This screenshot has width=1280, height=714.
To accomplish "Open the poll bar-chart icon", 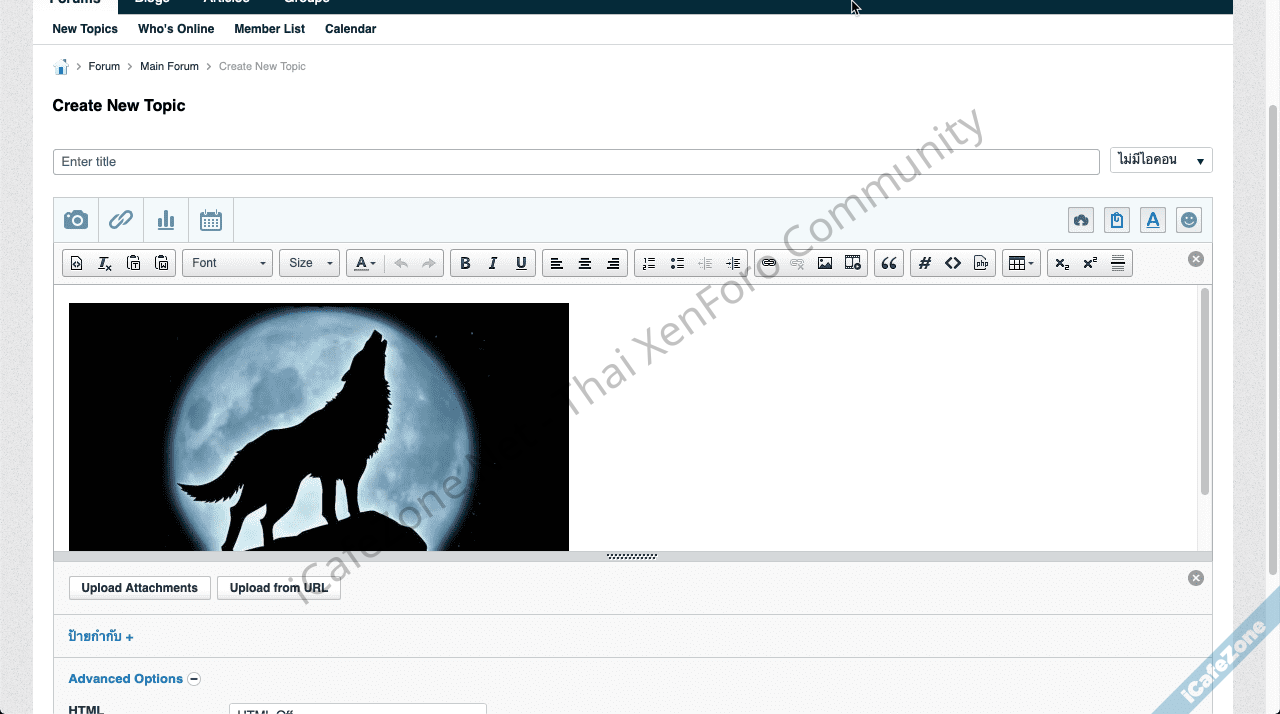I will point(166,220).
